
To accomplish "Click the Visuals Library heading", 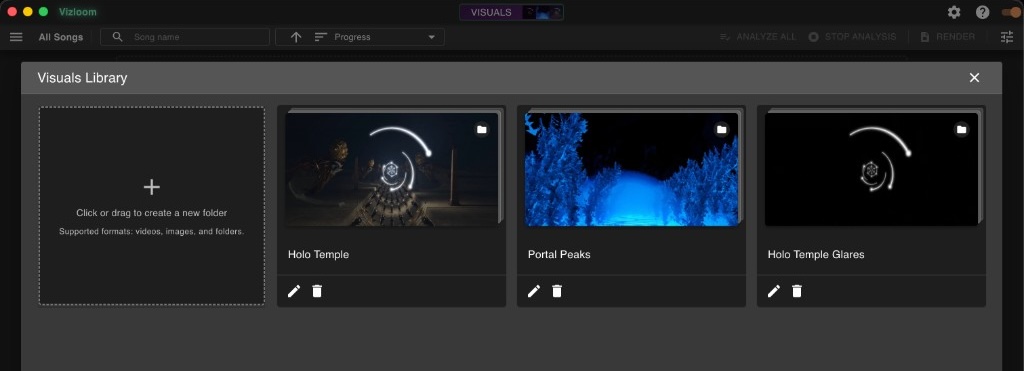I will point(82,78).
